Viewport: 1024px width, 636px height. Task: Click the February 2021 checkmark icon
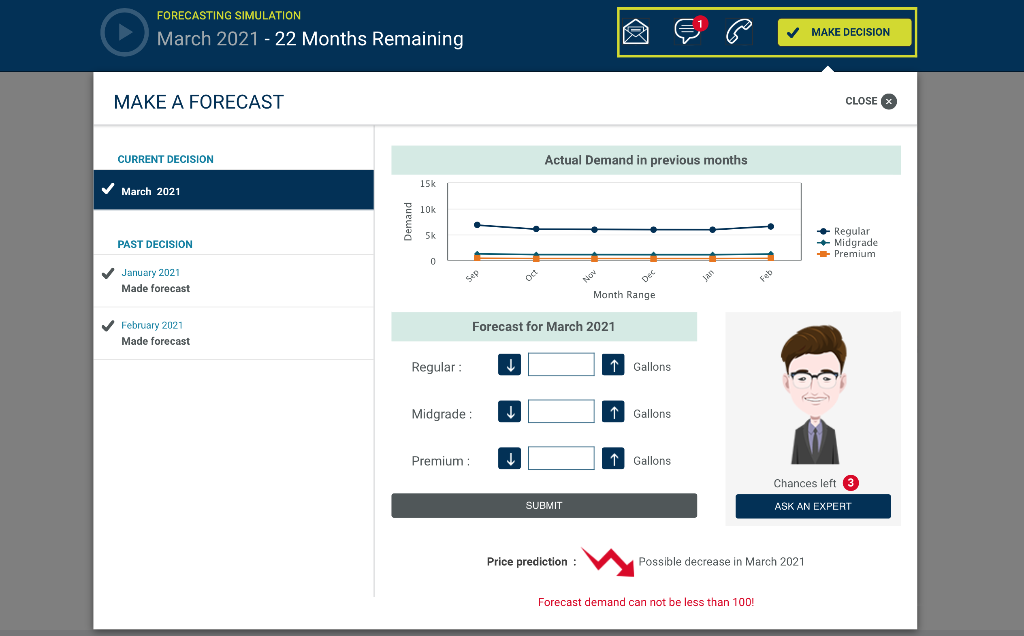pyautogui.click(x=108, y=325)
